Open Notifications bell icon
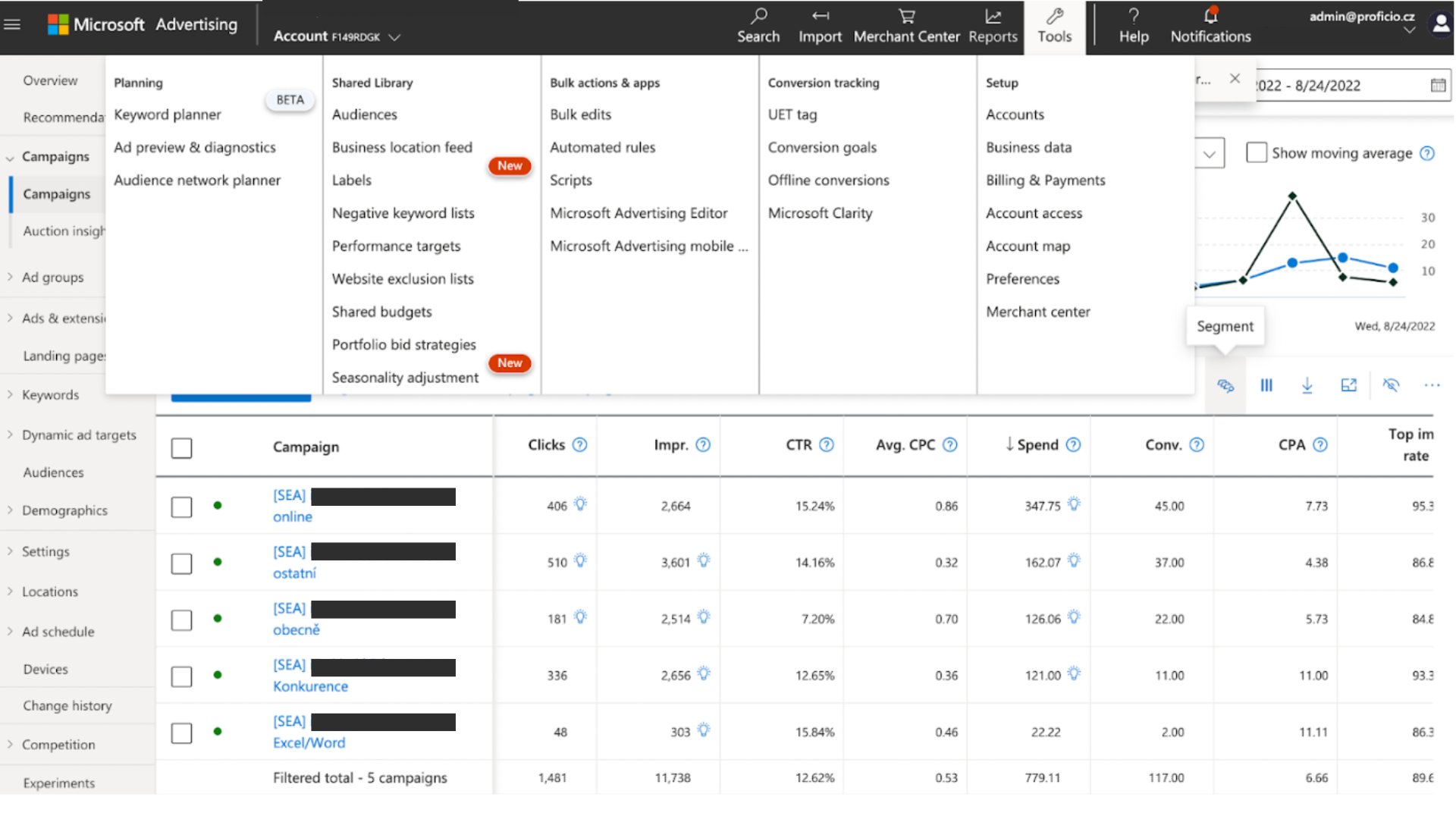The image size is (1456, 819). 1210,15
